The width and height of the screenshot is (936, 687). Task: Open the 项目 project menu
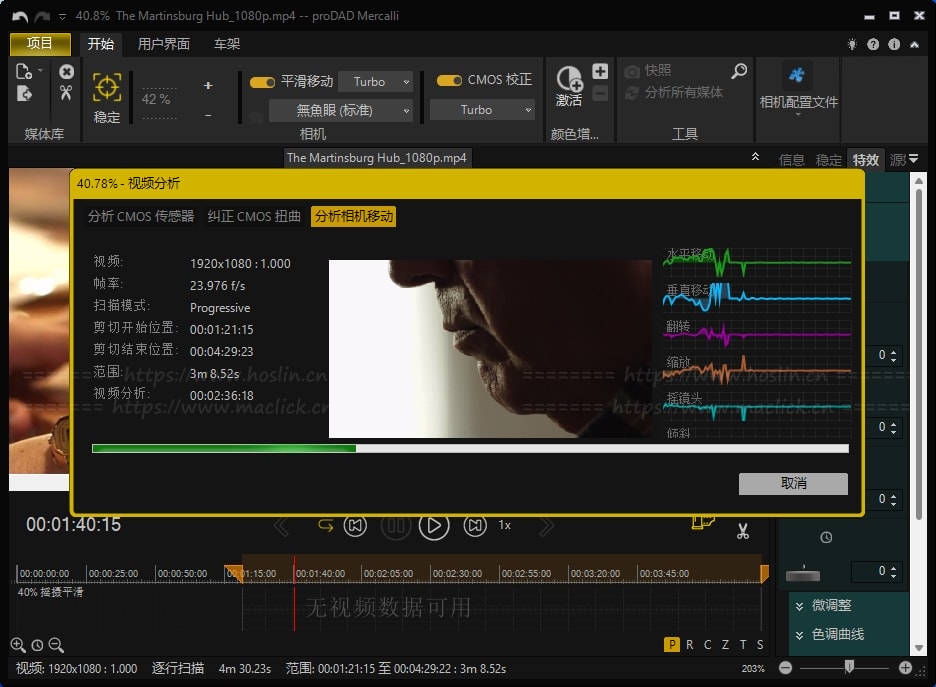40,44
